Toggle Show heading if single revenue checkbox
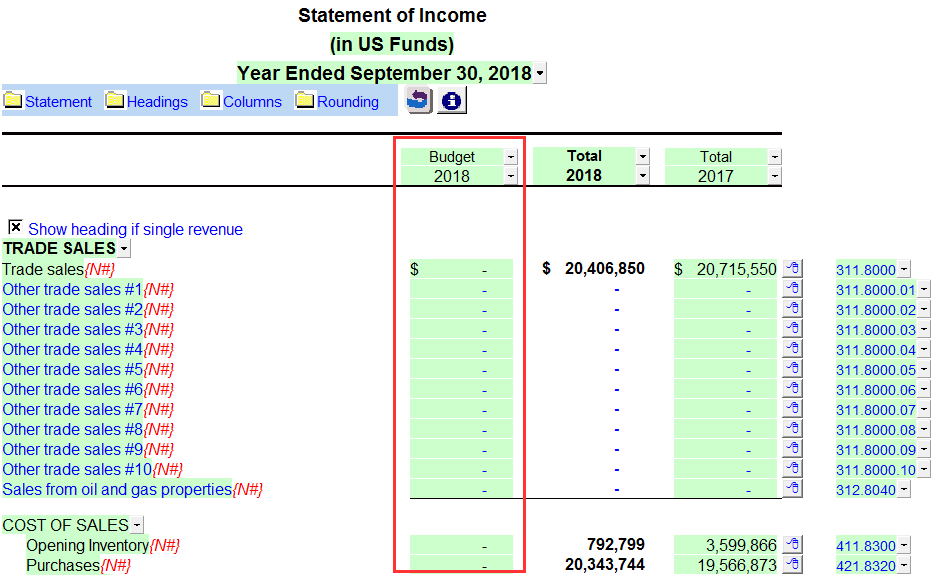The image size is (940, 575). [x=15, y=227]
